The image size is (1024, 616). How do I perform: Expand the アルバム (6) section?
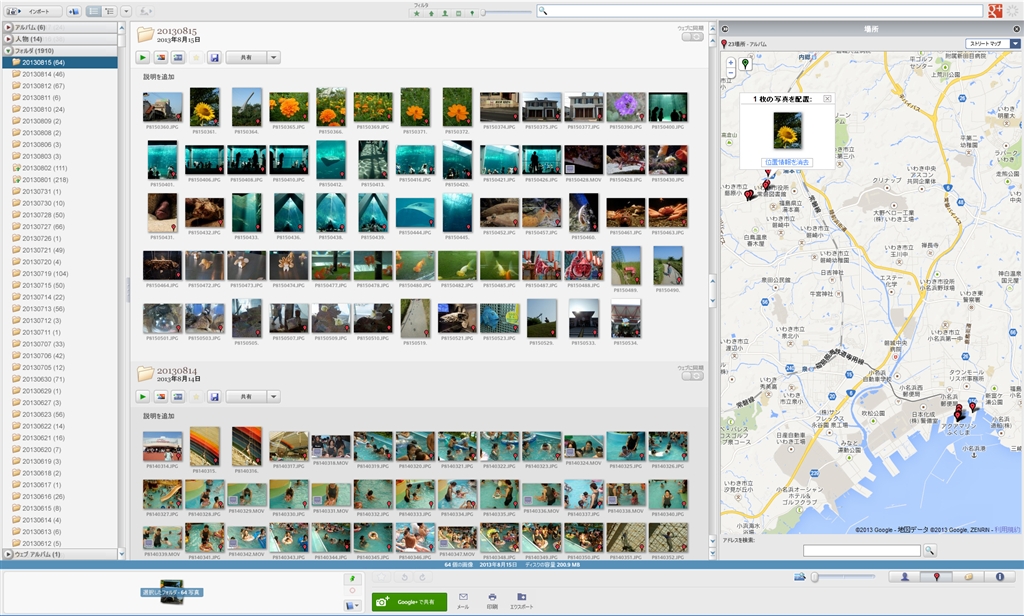[x=7, y=27]
